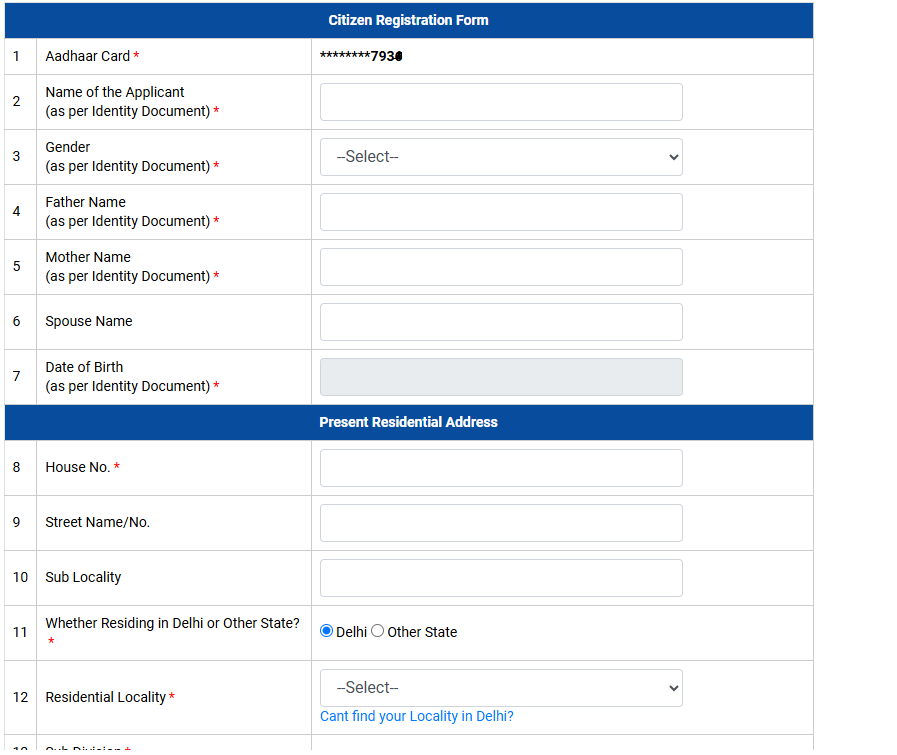Click the Sub Locality input box
This screenshot has height=755, width=897.
tap(500, 578)
